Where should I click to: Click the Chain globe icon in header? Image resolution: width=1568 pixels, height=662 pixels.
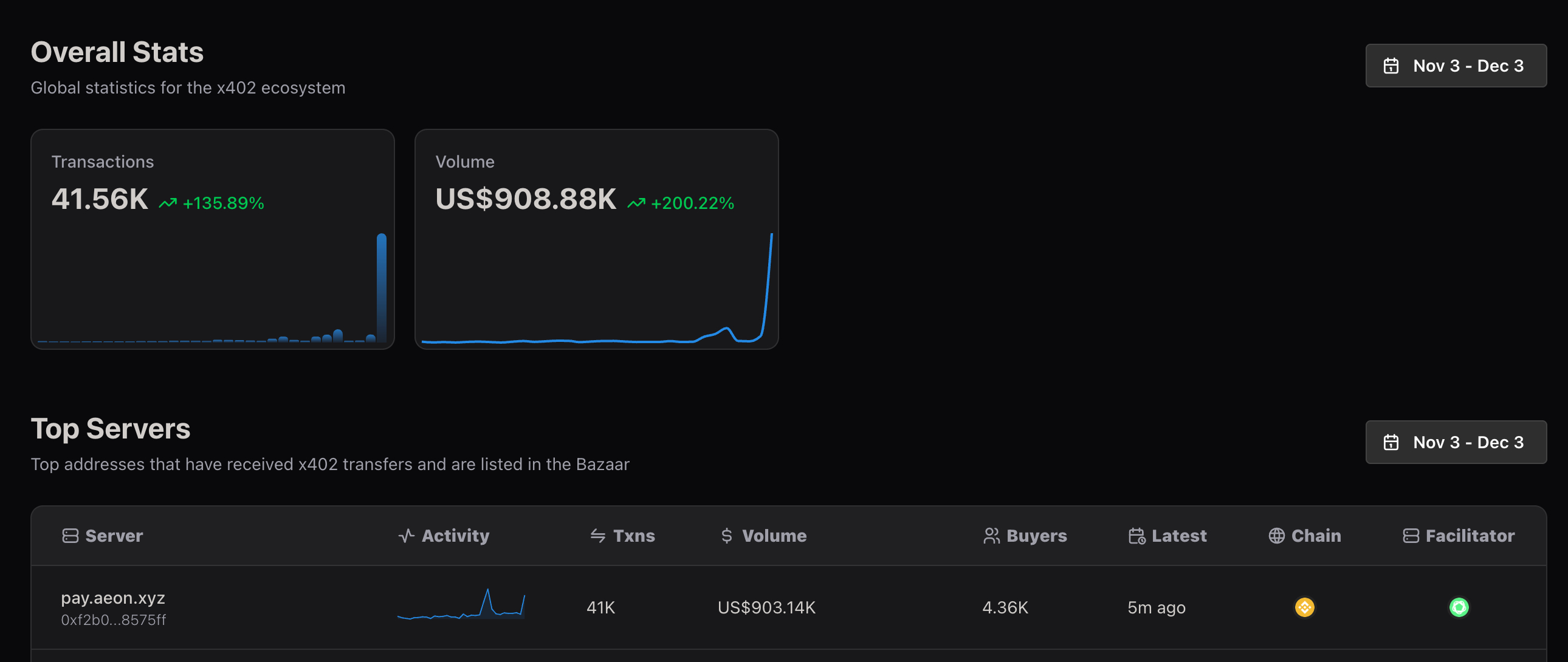1276,536
